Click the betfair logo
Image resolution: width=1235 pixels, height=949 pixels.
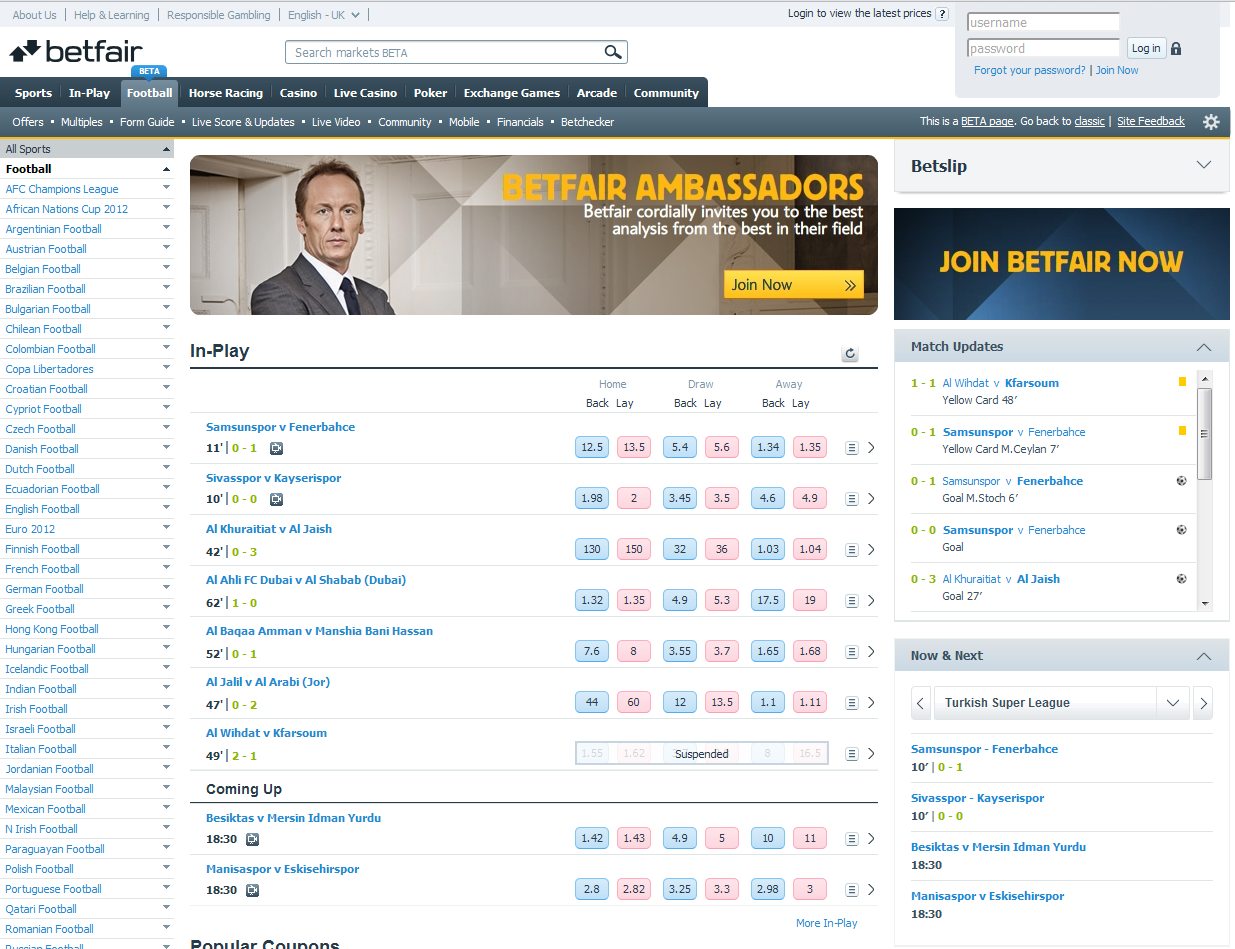pos(76,51)
